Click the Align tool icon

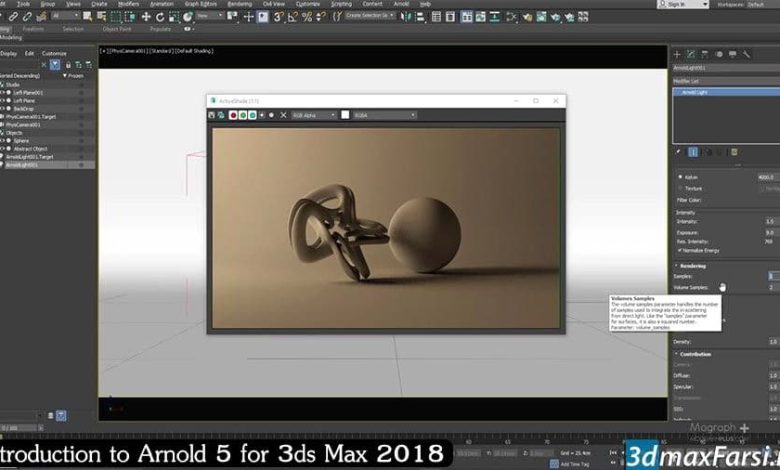pyautogui.click(x=420, y=16)
